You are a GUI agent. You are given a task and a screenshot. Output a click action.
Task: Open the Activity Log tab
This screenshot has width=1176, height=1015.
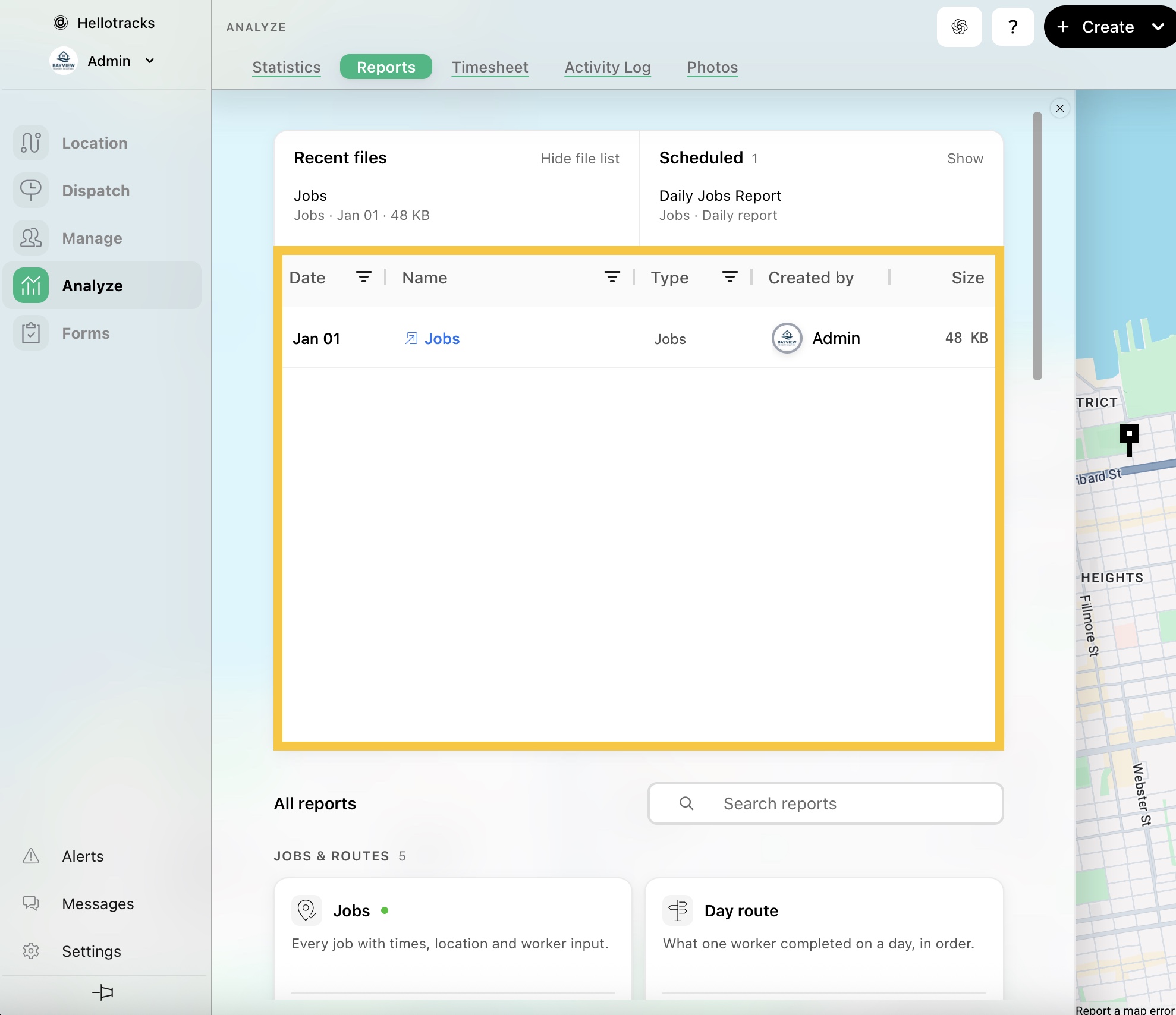point(608,67)
